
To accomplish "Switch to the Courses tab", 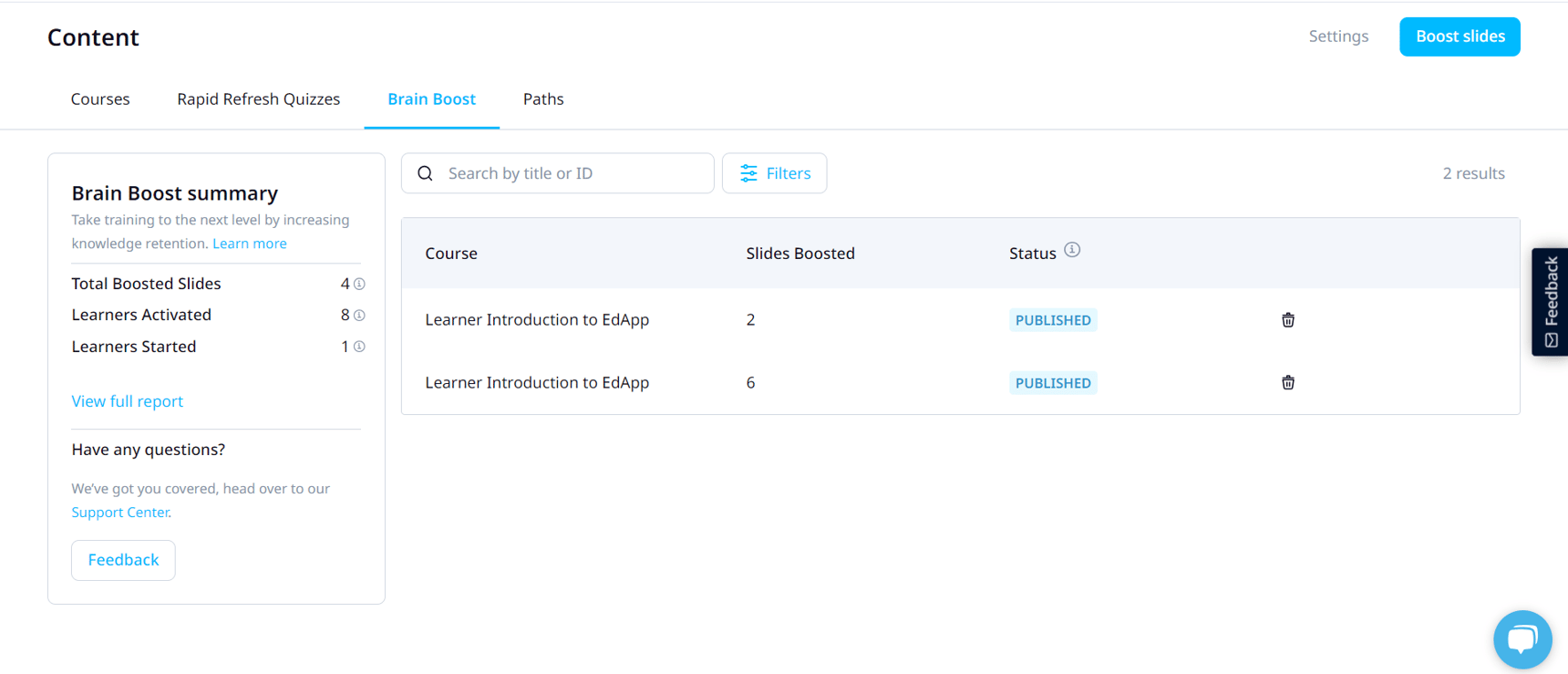I will 100,99.
